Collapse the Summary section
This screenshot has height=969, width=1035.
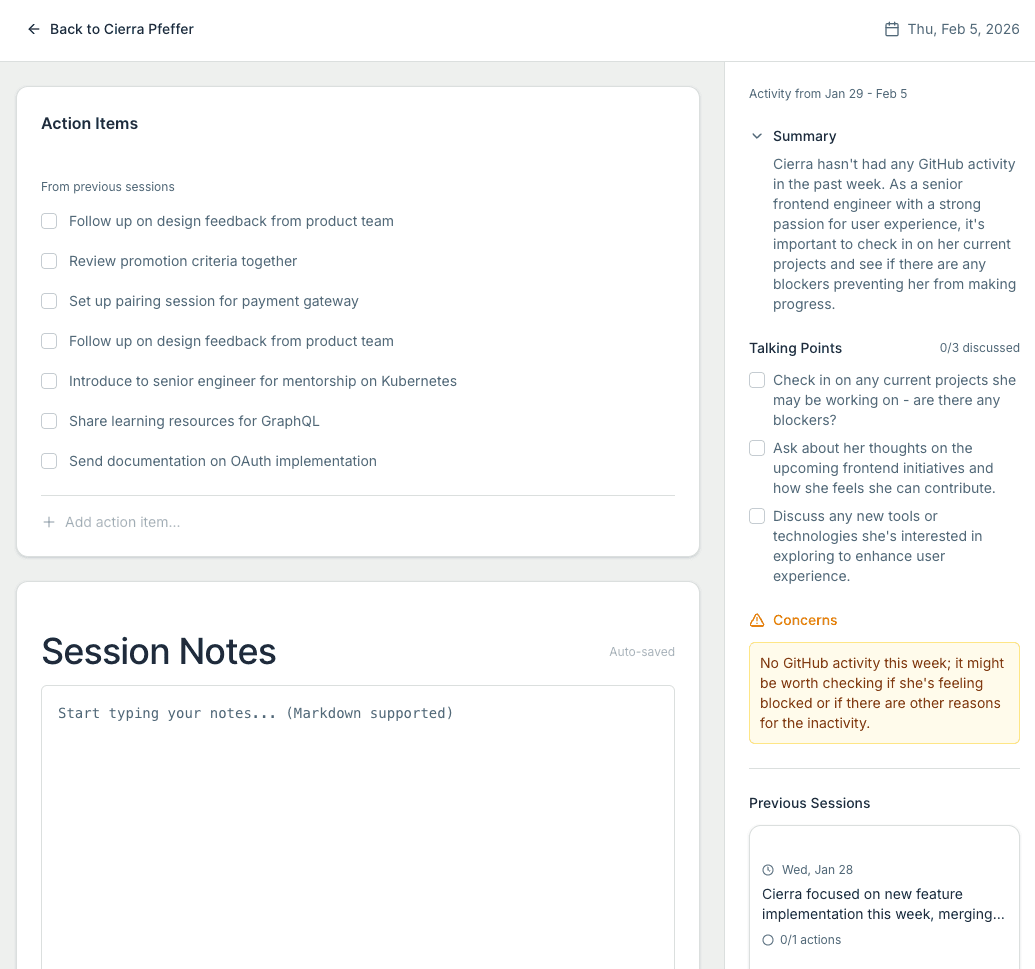(757, 136)
